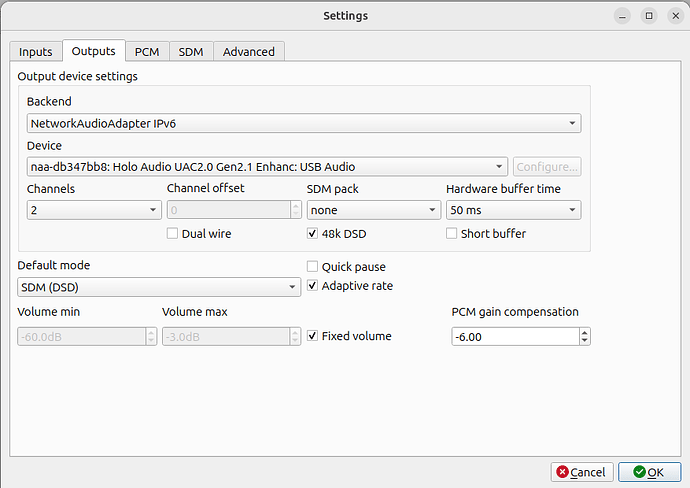Click the red cancel X icon
The height and width of the screenshot is (488, 690).
tap(562, 472)
